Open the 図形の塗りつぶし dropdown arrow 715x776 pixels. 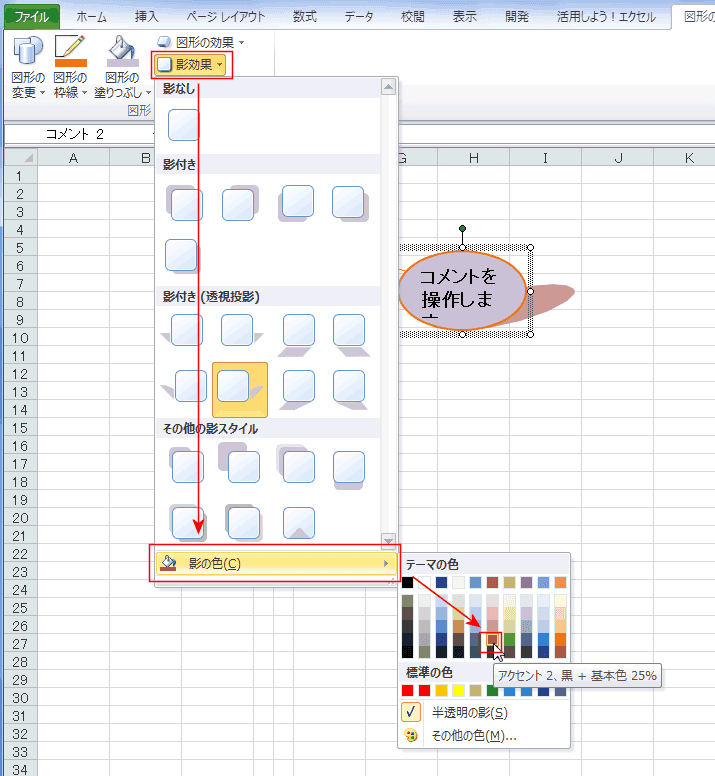pos(148,93)
